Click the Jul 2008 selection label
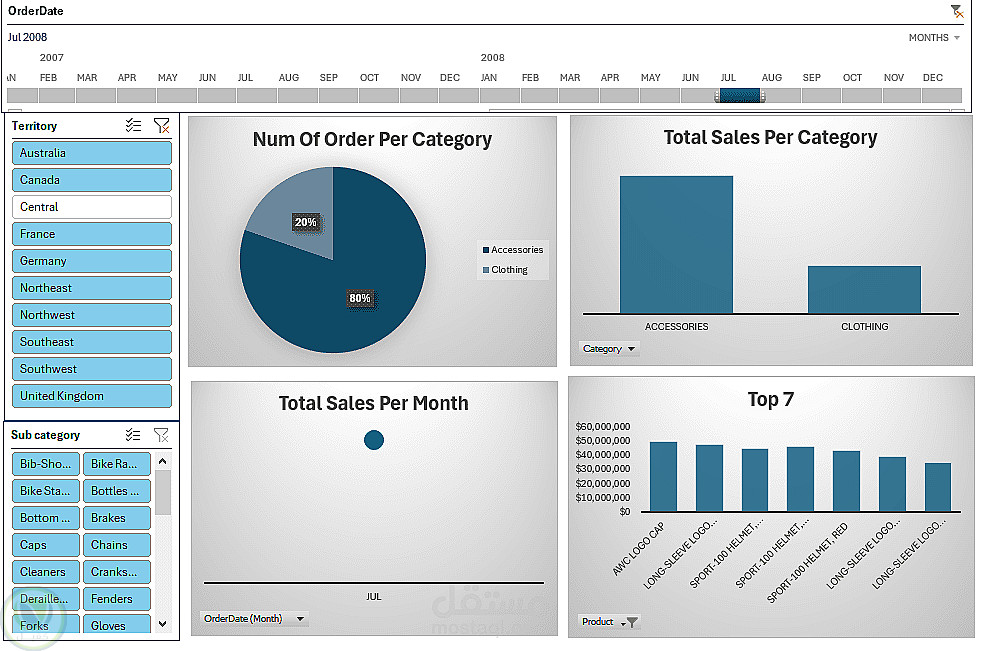Screen dimensions: 983x651 27,37
